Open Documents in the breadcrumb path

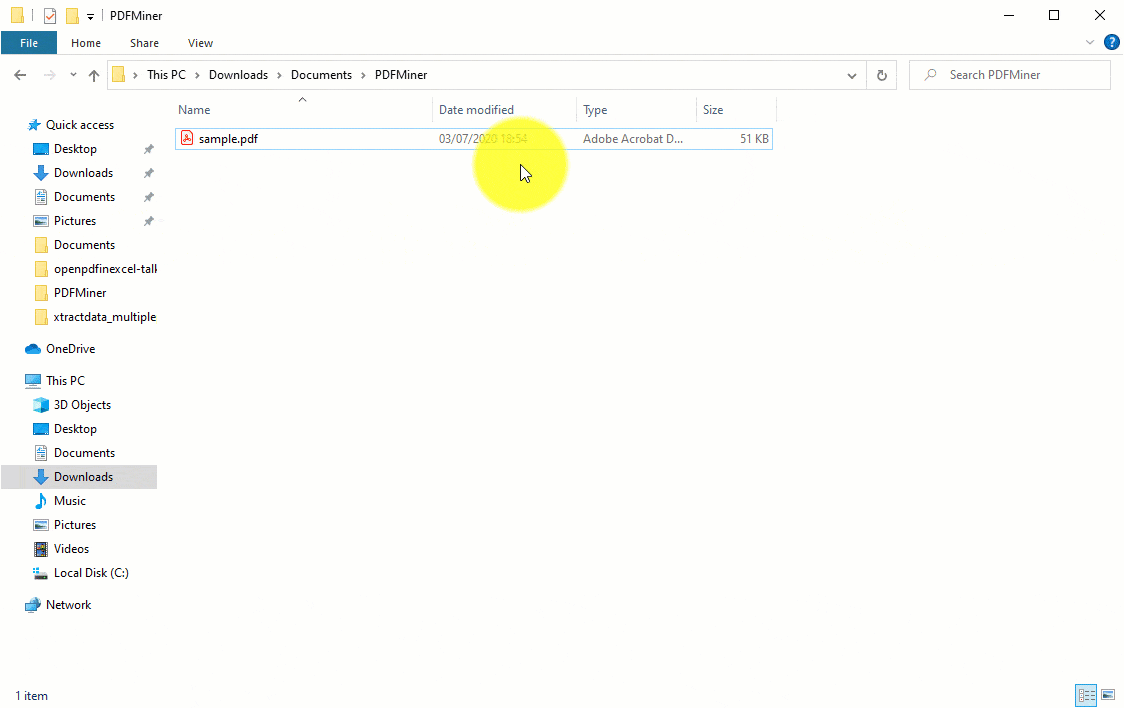coord(321,74)
